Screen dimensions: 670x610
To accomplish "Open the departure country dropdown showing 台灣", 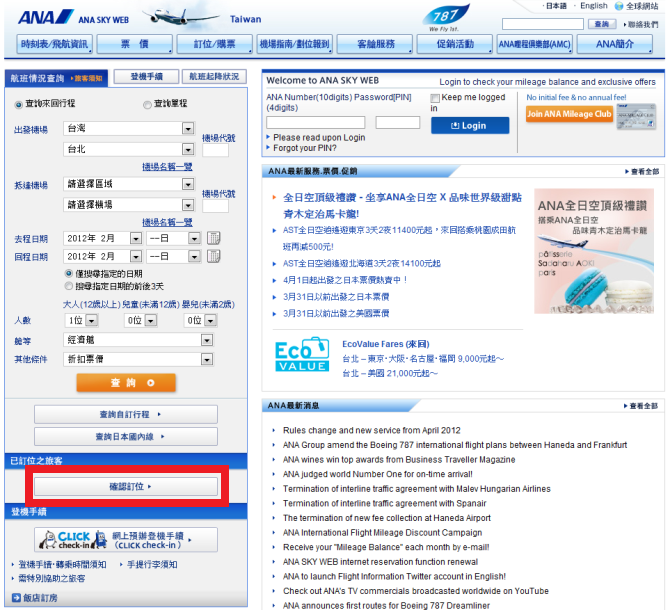I will click(129, 128).
